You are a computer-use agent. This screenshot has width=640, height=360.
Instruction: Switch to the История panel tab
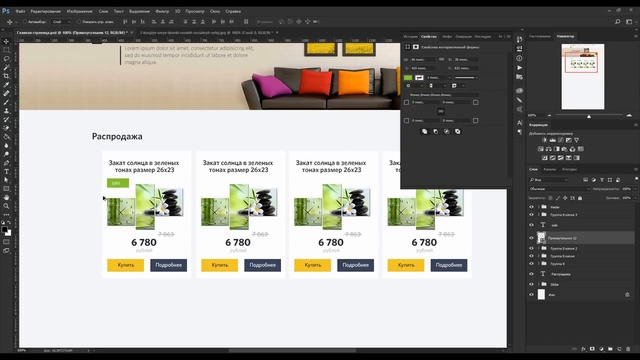(x=410, y=37)
